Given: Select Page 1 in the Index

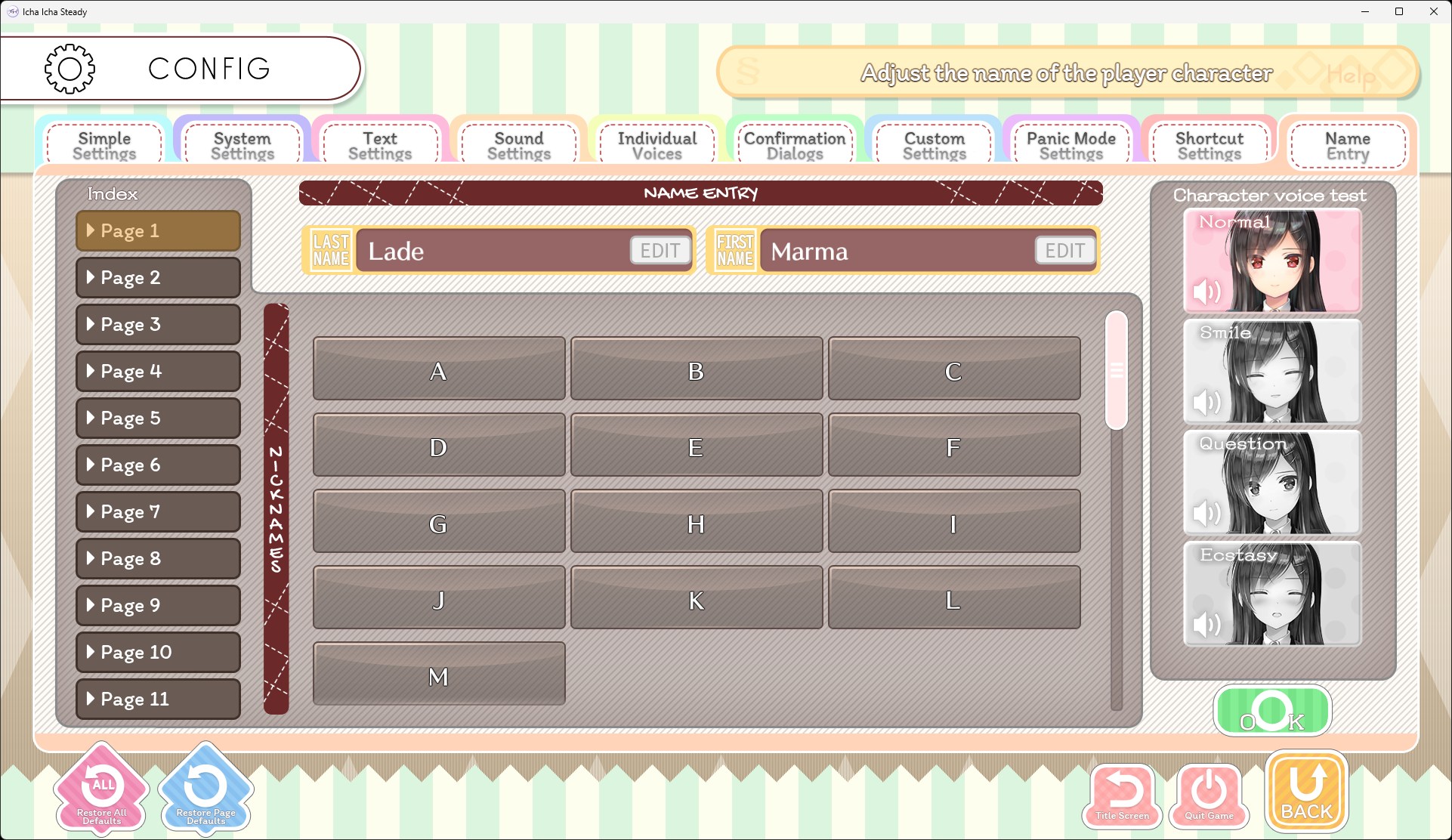Looking at the screenshot, I should point(158,231).
